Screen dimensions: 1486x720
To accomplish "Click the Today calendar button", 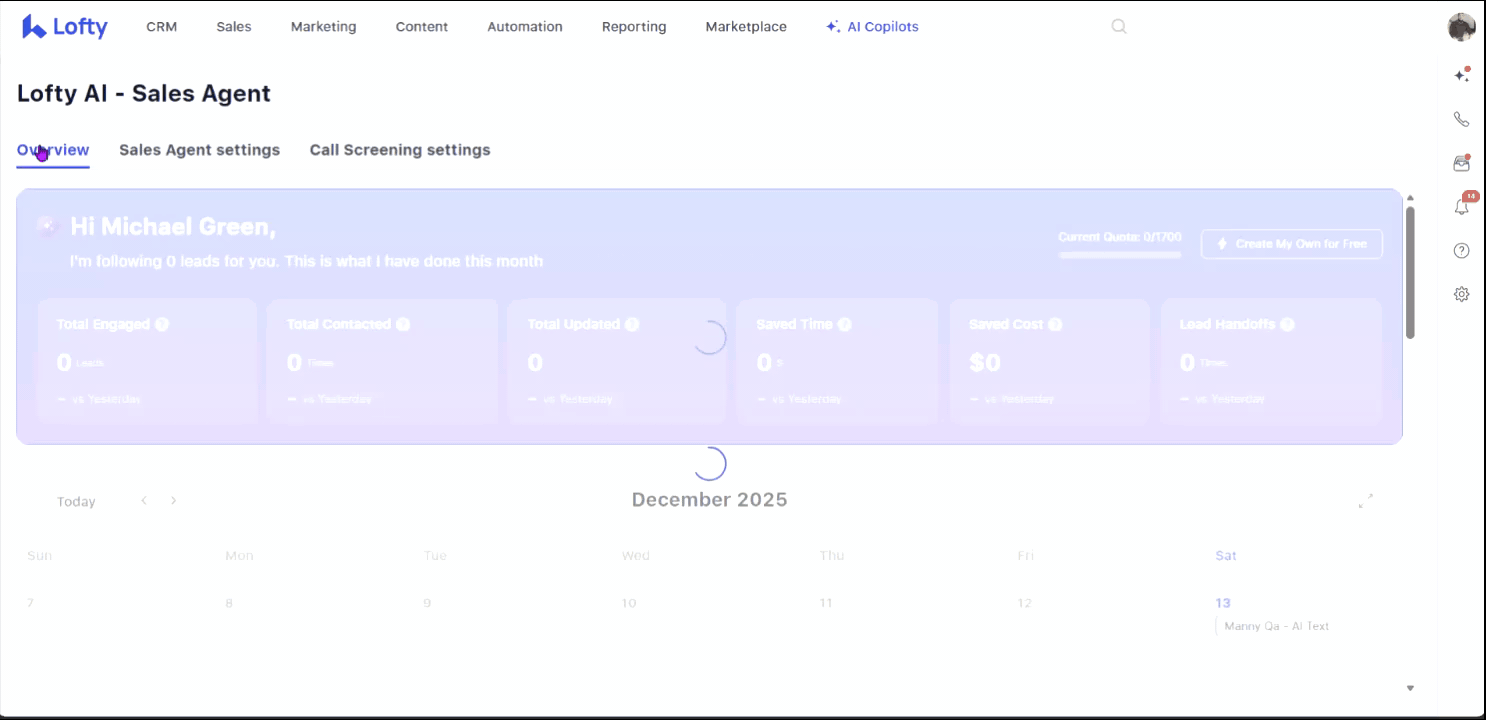I will [76, 502].
